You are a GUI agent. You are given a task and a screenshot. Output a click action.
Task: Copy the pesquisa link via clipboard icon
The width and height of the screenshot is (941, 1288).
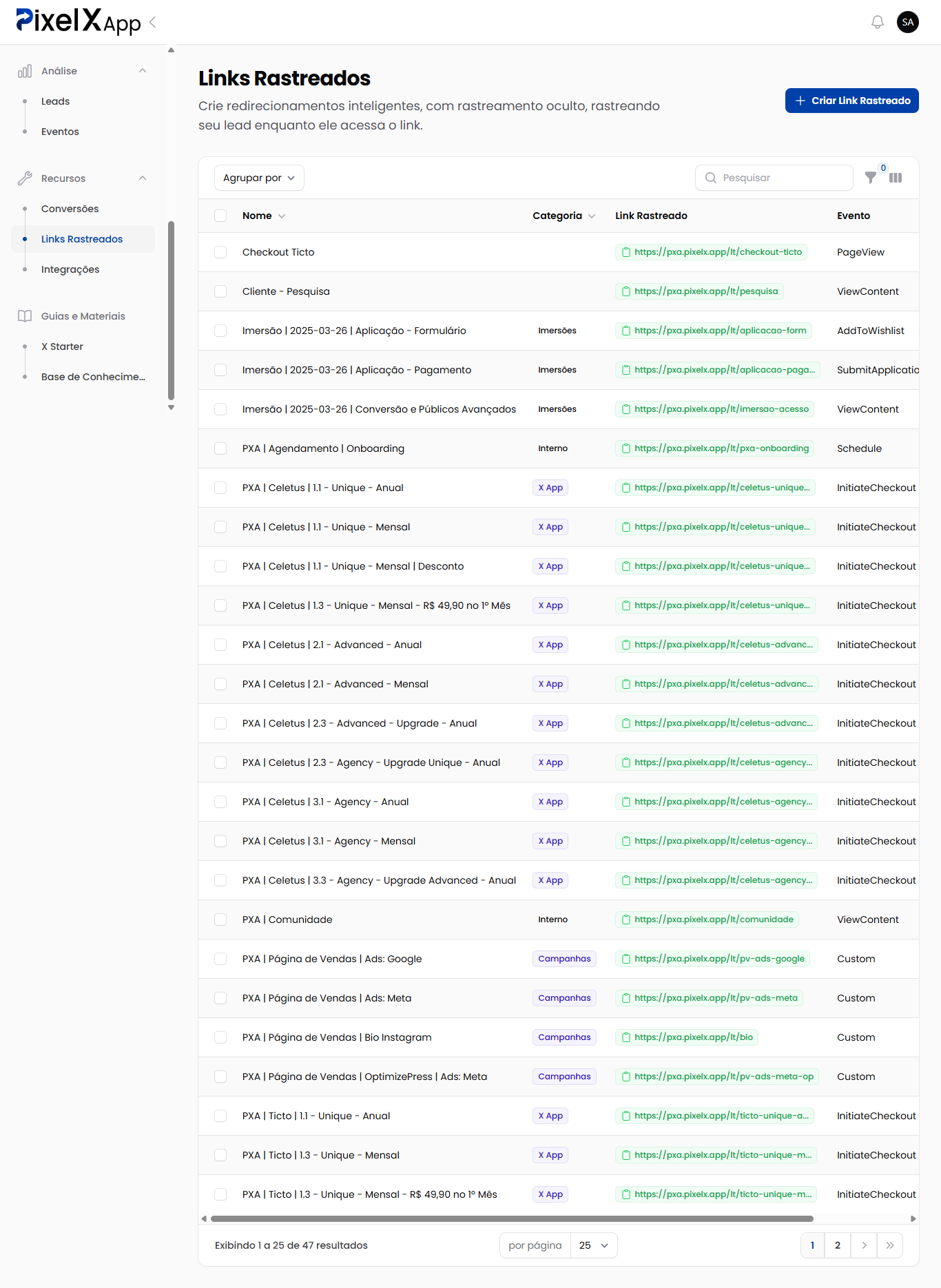[x=626, y=291]
